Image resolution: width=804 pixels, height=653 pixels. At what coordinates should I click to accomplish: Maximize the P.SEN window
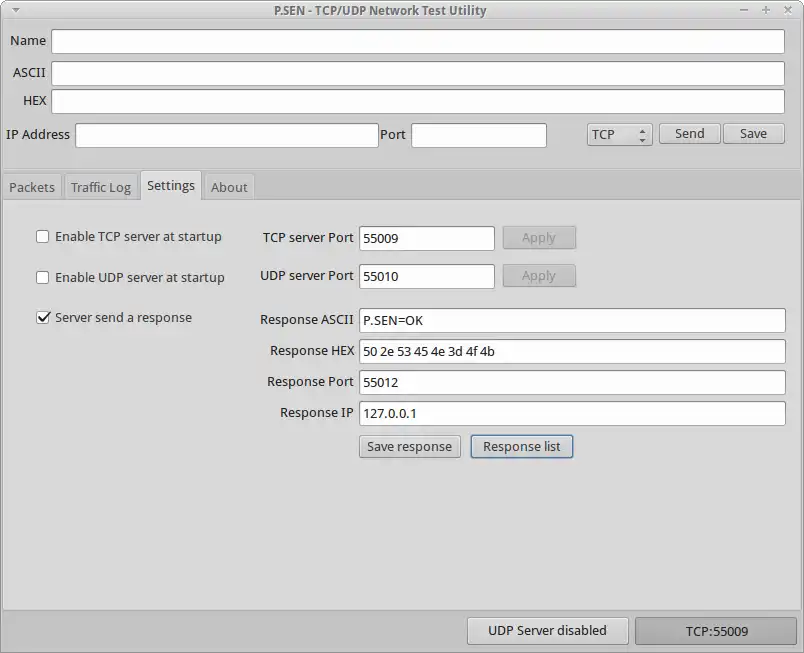pos(766,10)
